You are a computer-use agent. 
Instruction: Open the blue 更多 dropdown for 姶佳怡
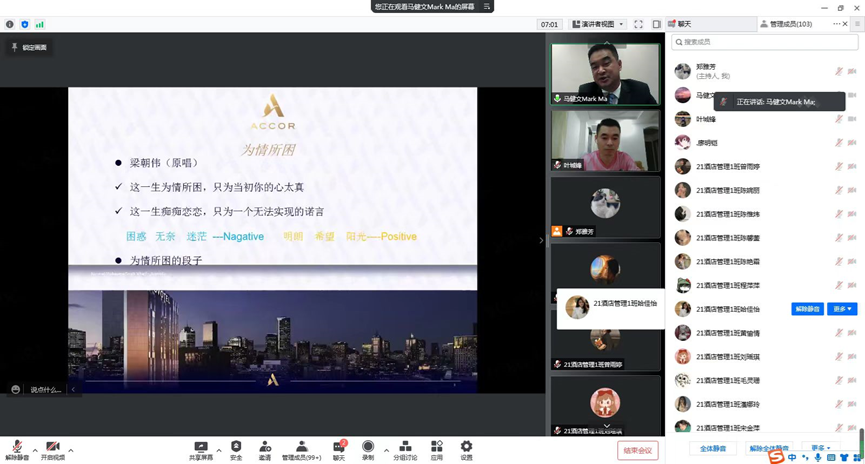coord(841,309)
